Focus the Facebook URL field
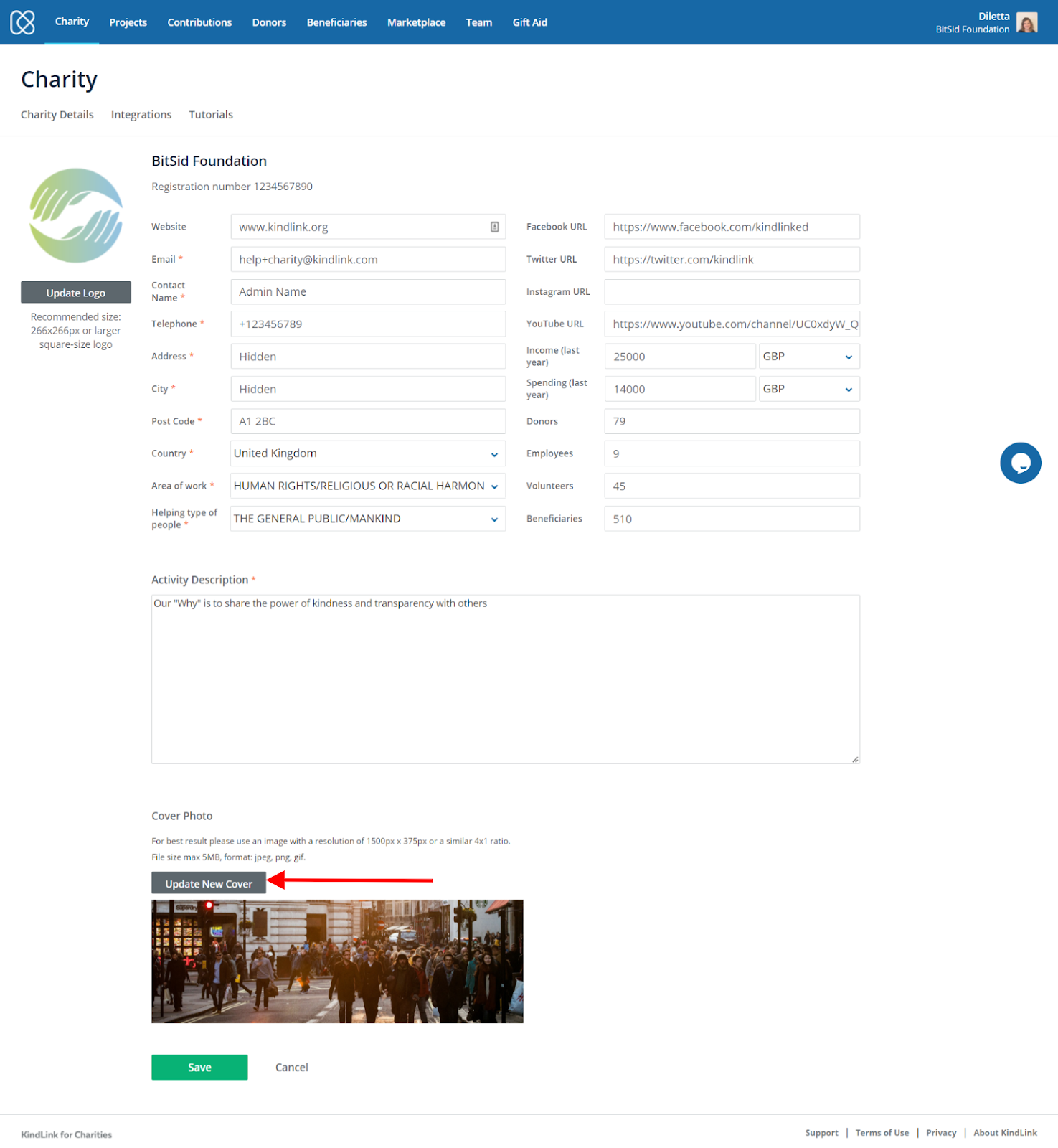 tap(732, 227)
